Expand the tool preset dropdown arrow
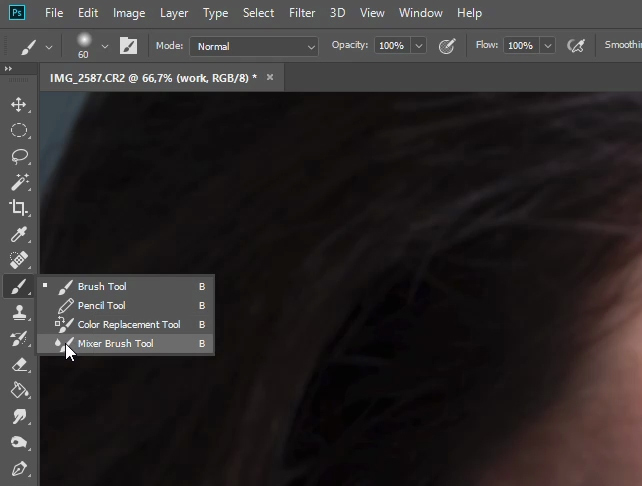The image size is (642, 486). (x=49, y=47)
